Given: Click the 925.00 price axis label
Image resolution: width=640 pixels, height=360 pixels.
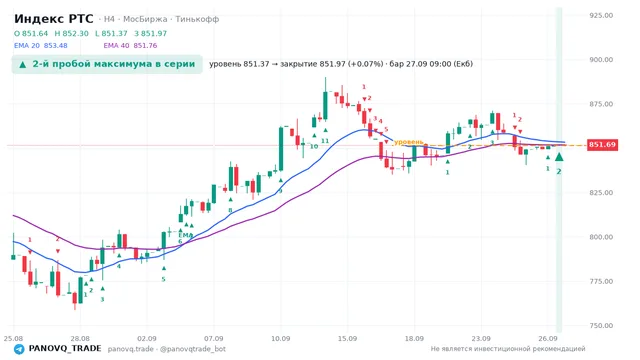Looking at the screenshot, I should tap(601, 15).
